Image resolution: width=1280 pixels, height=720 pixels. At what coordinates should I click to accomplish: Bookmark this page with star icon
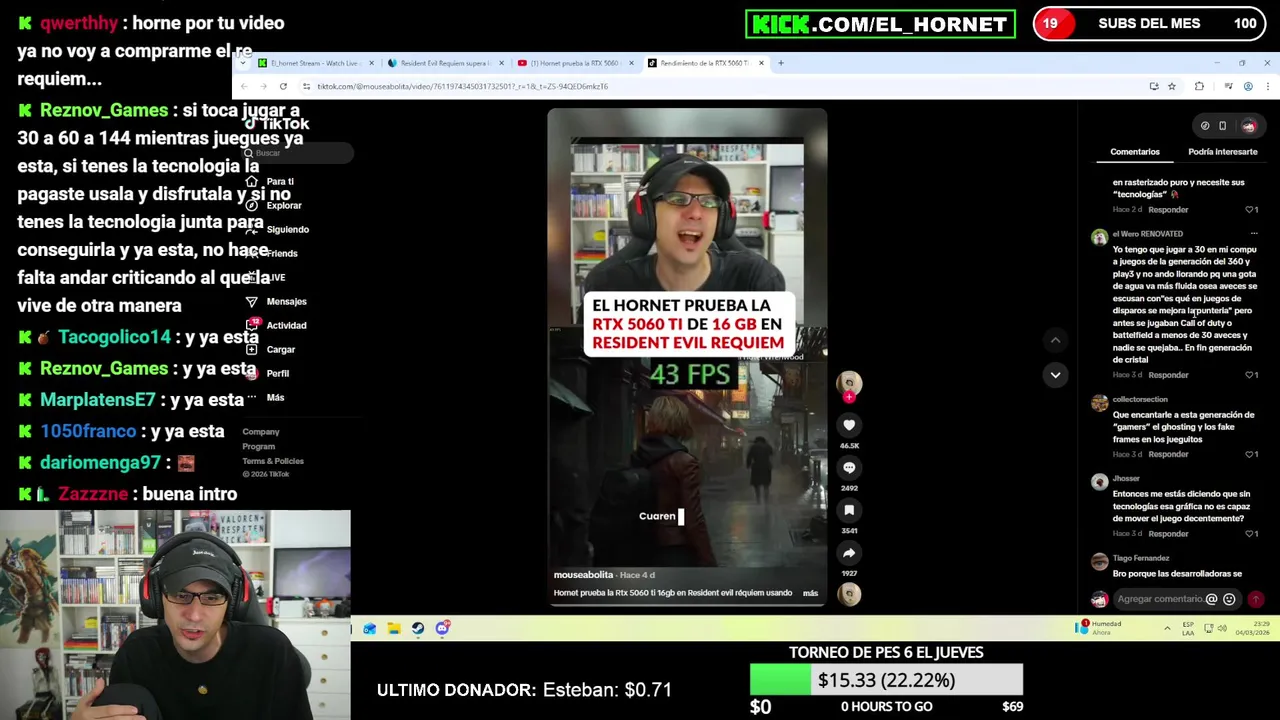(x=1172, y=86)
